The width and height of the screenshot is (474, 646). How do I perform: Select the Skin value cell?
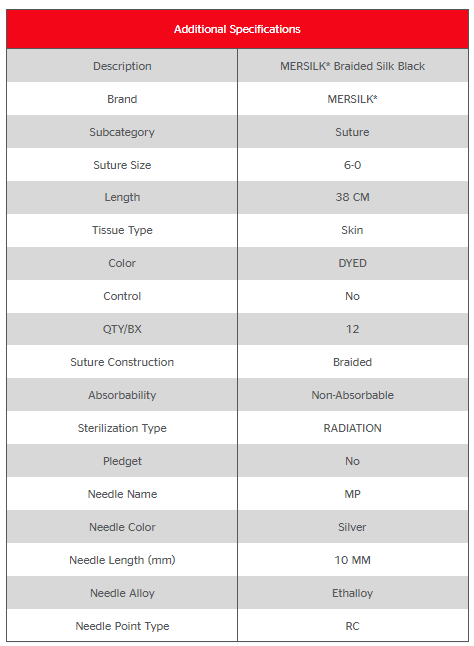pos(353,230)
